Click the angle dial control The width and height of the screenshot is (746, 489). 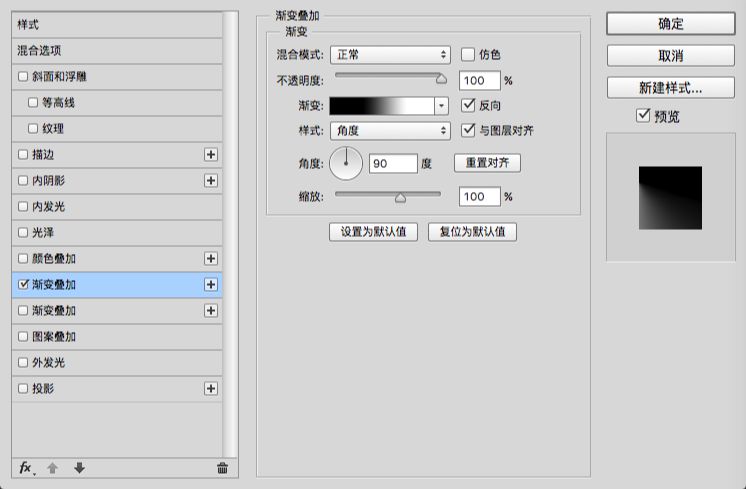tap(346, 164)
